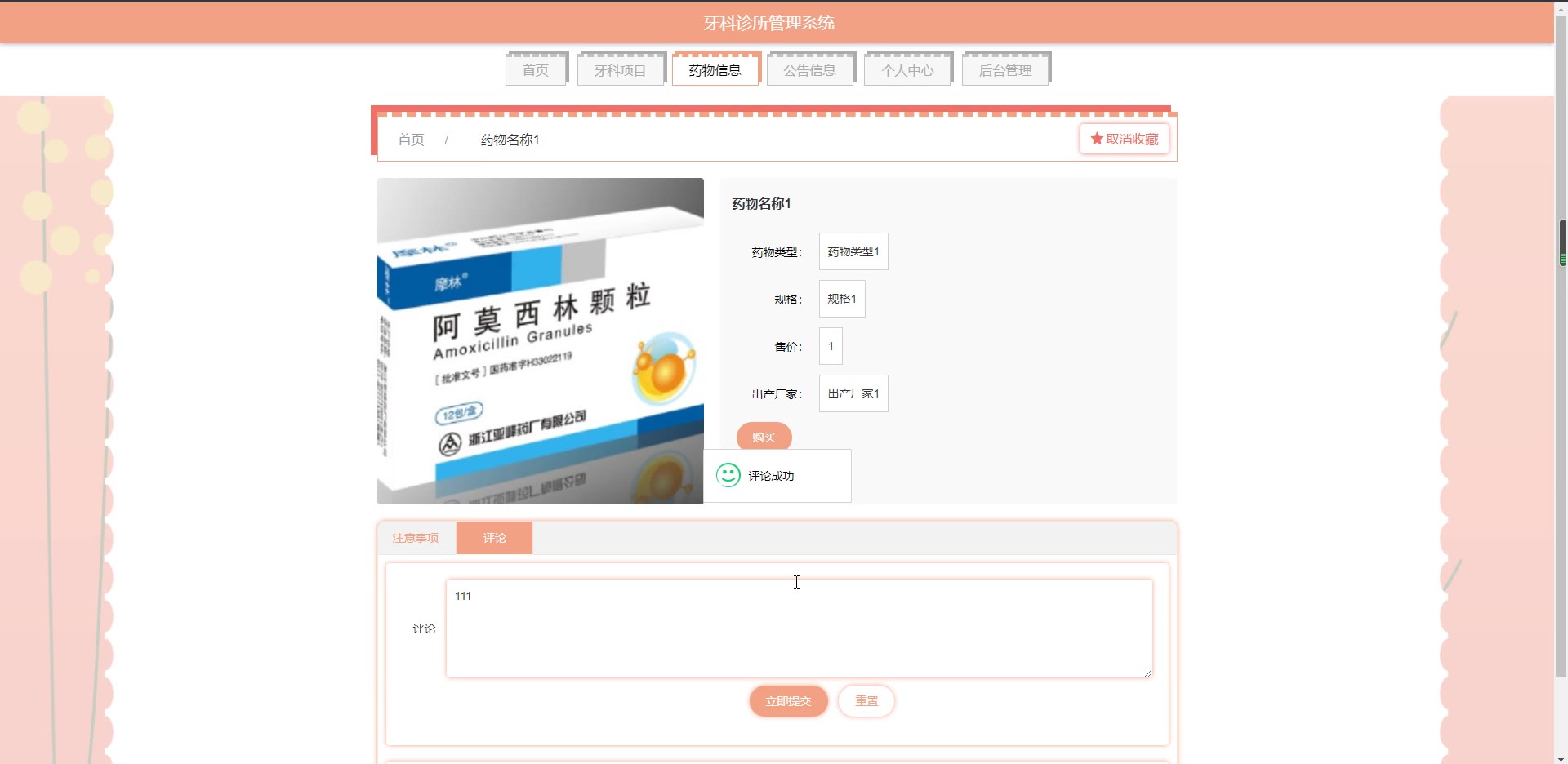Click the scrollbar down arrow
The image size is (1568, 764).
coord(1561,758)
